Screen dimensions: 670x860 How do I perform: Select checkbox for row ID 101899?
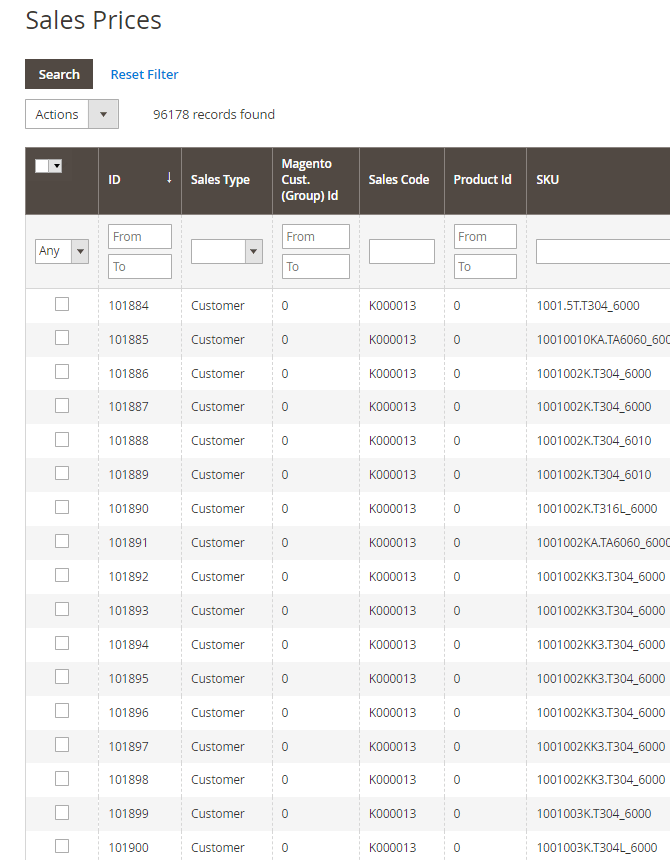[x=62, y=812]
